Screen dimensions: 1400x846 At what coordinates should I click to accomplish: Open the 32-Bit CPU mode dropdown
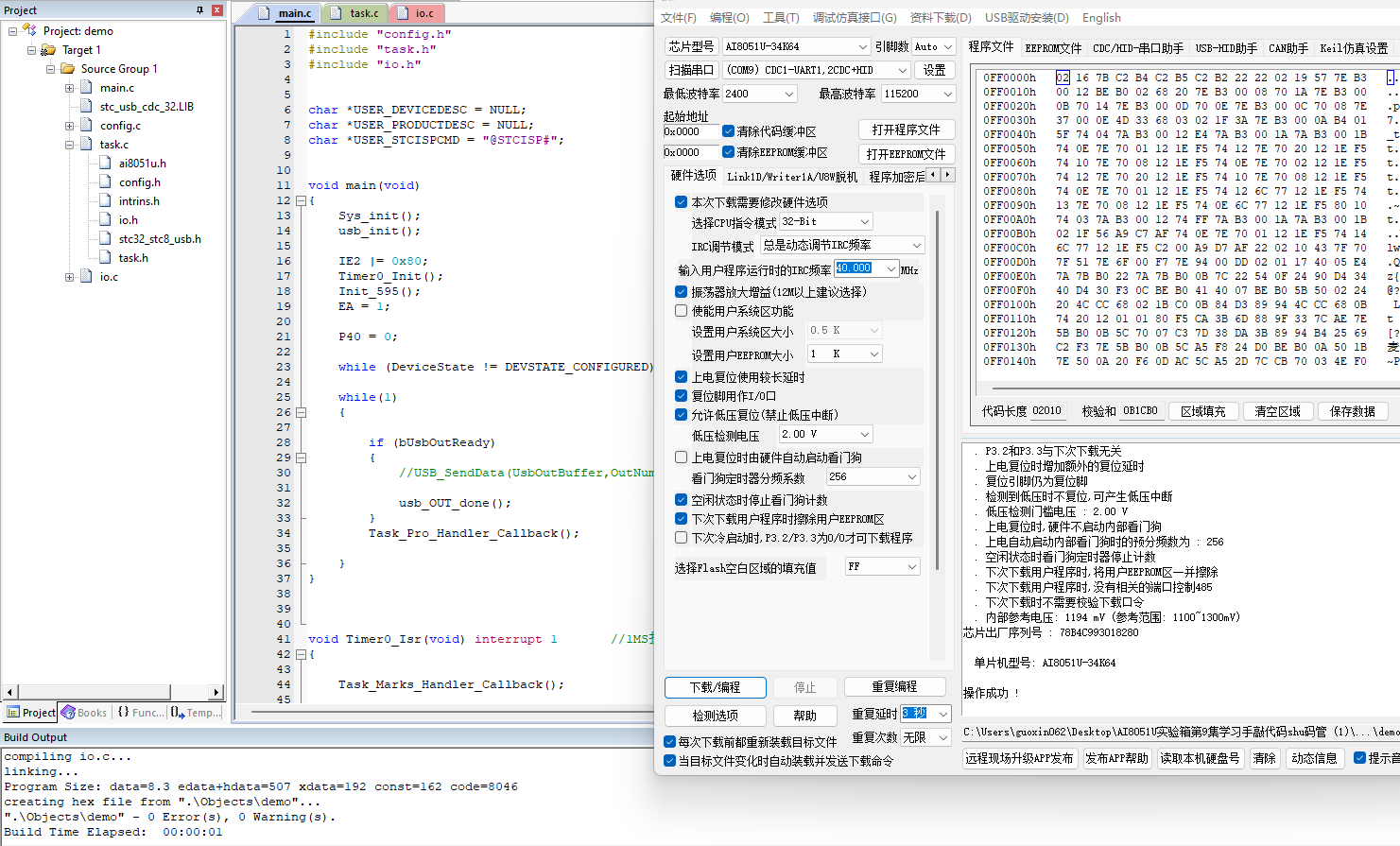[826, 221]
